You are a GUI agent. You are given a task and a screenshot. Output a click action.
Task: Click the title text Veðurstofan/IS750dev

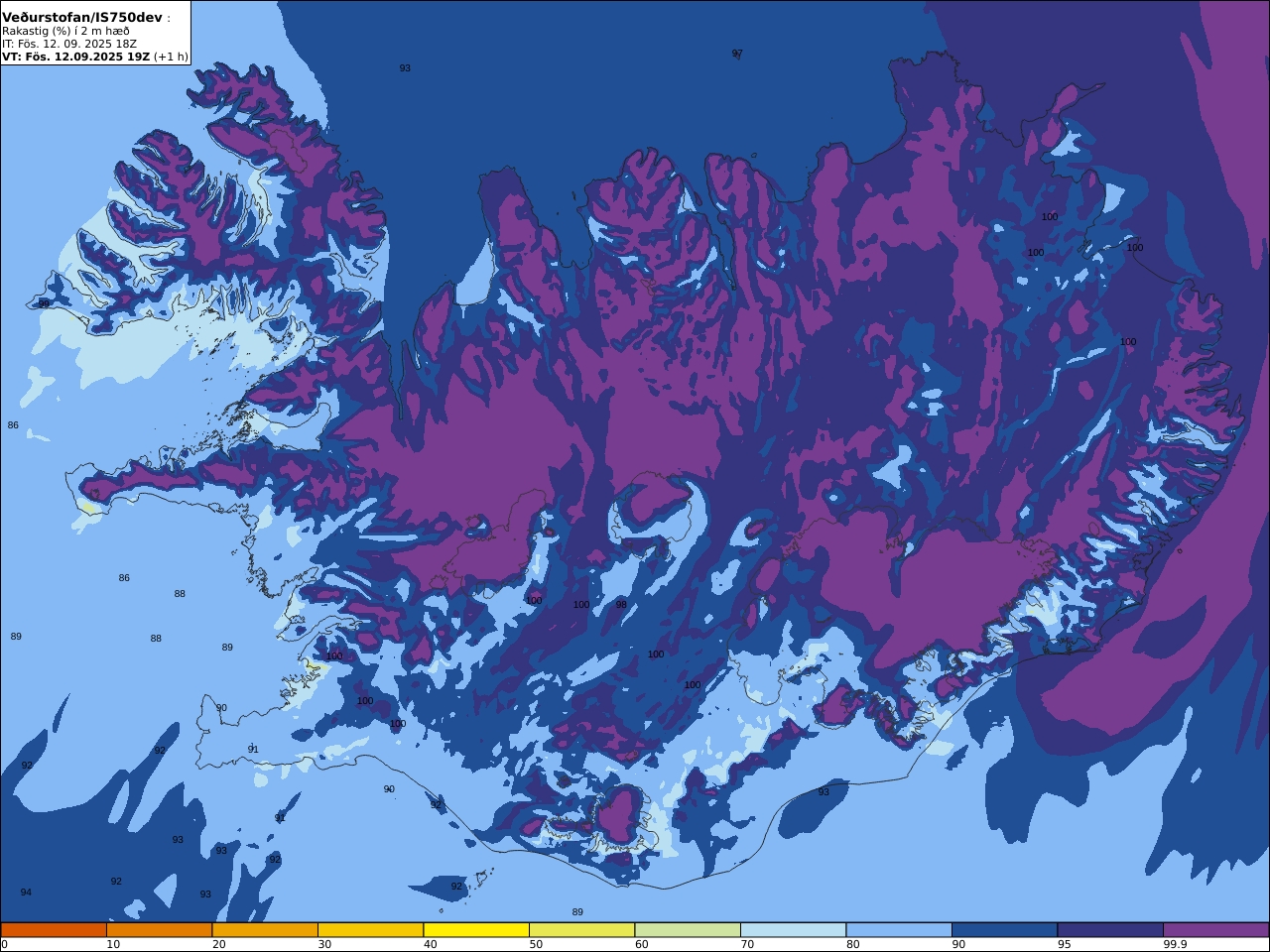(x=81, y=18)
